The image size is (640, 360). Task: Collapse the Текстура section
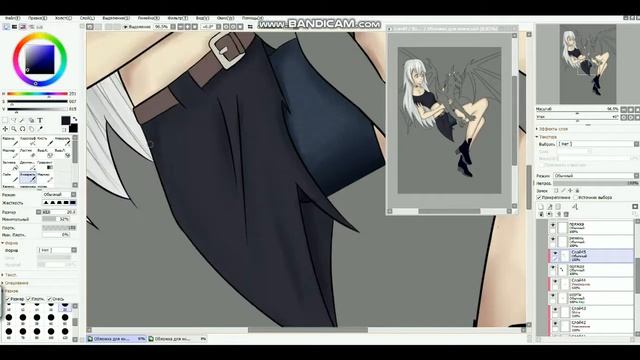tap(547, 137)
